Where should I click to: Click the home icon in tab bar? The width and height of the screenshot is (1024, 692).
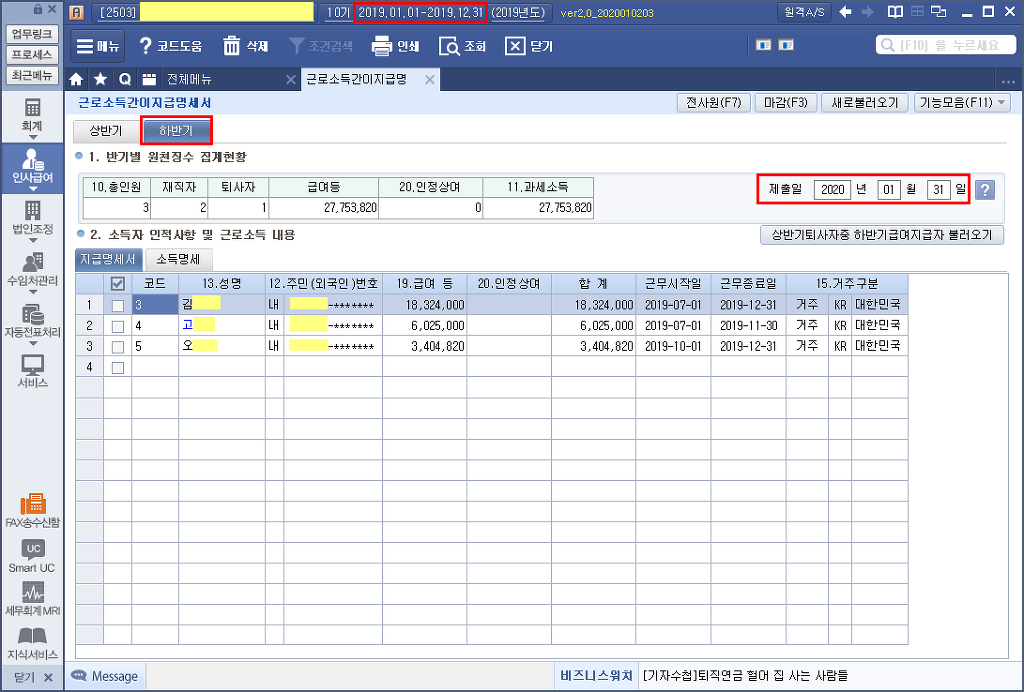click(x=76, y=80)
